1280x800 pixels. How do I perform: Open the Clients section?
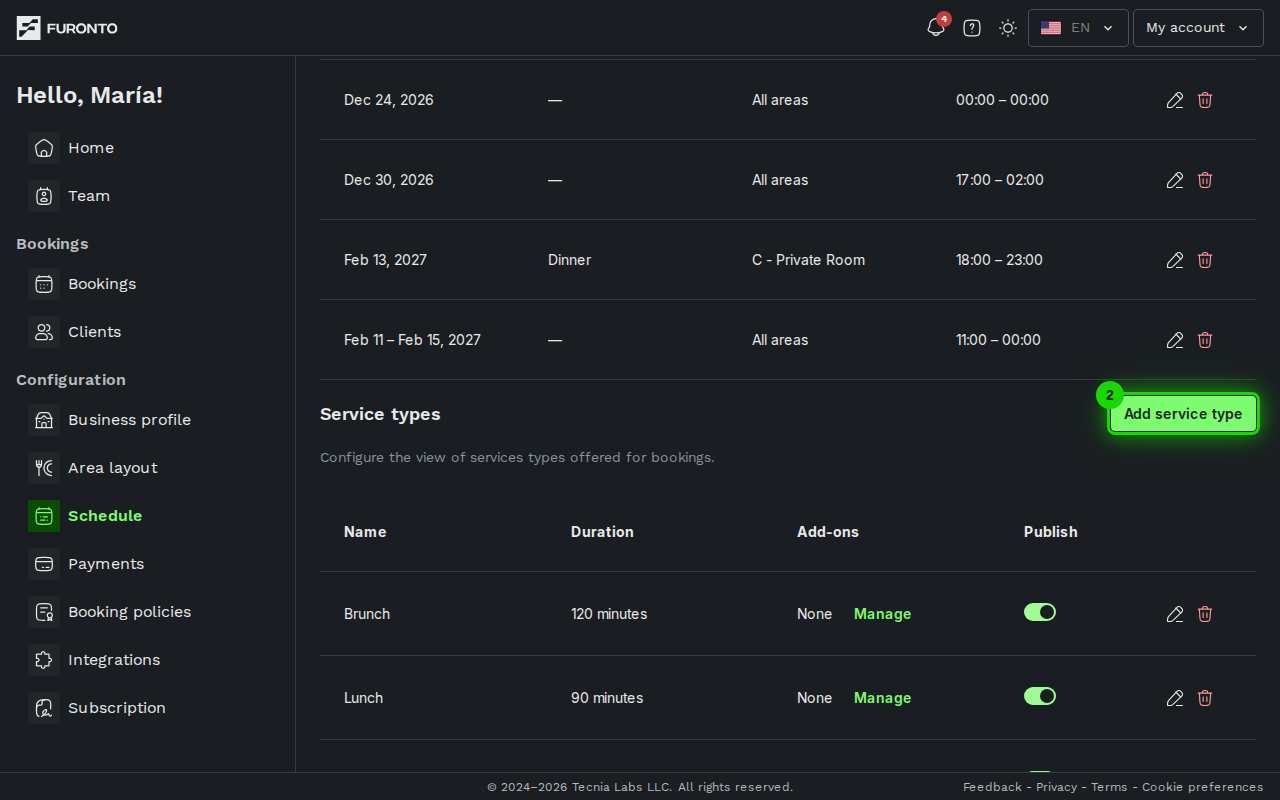click(x=95, y=332)
